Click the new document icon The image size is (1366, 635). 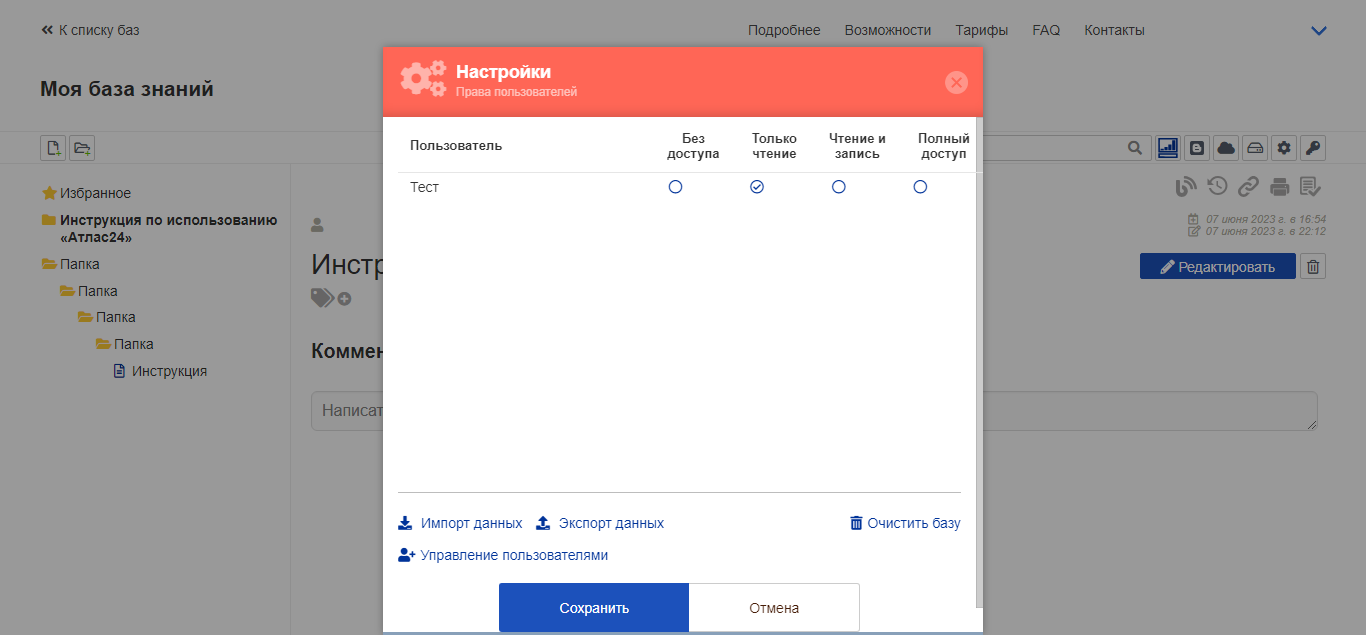pyautogui.click(x=53, y=148)
